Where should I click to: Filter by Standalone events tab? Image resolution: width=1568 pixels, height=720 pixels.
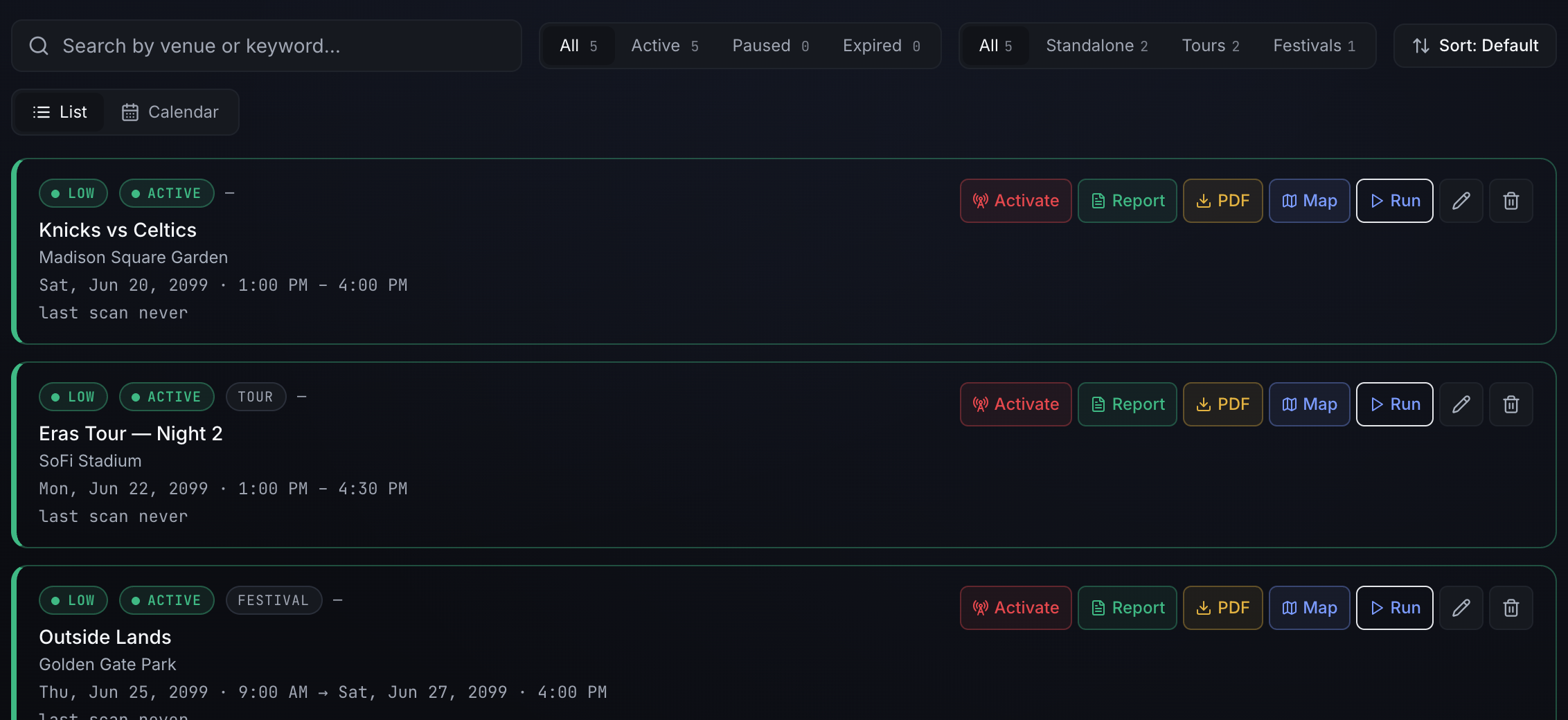coord(1096,46)
